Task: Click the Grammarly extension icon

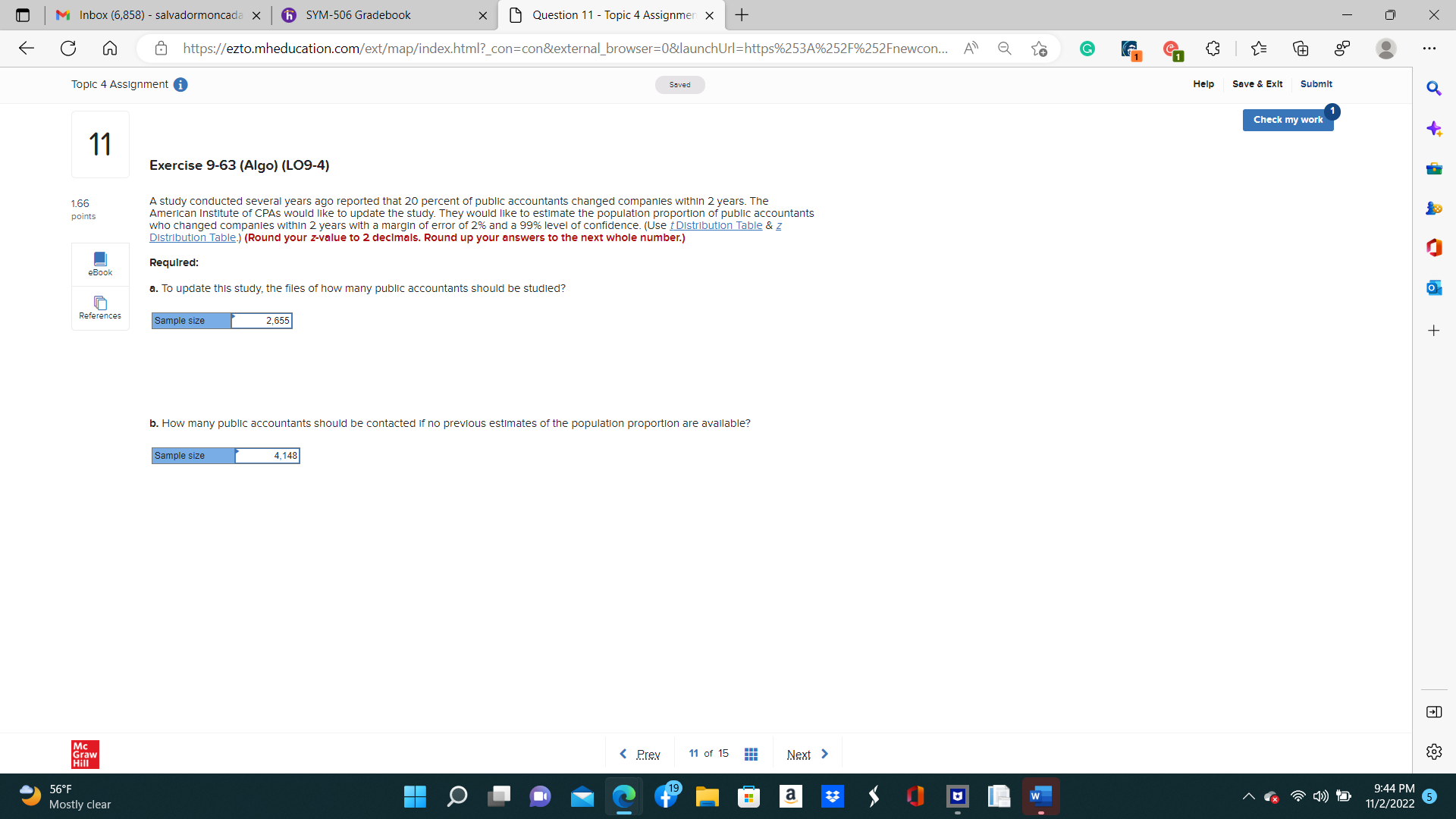Action: tap(1087, 49)
